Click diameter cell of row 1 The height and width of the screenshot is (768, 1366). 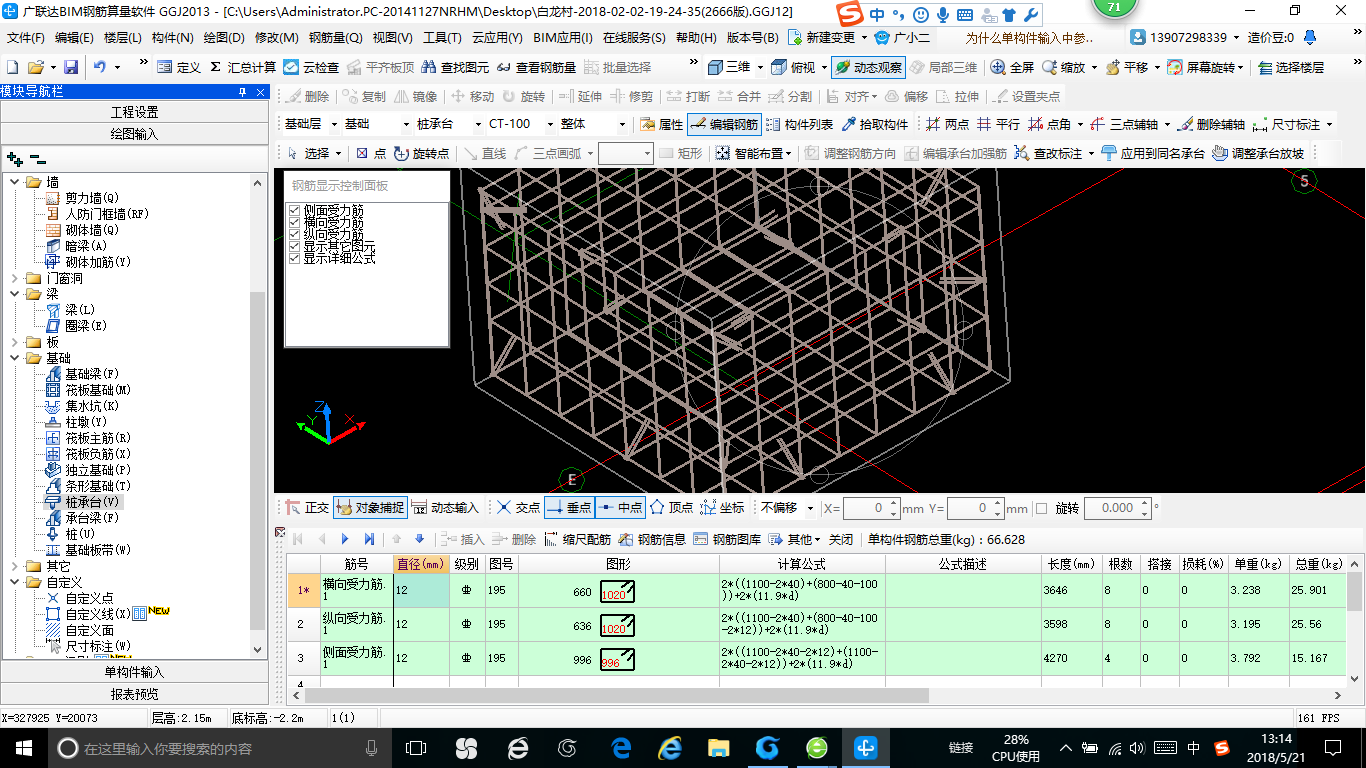coord(421,591)
